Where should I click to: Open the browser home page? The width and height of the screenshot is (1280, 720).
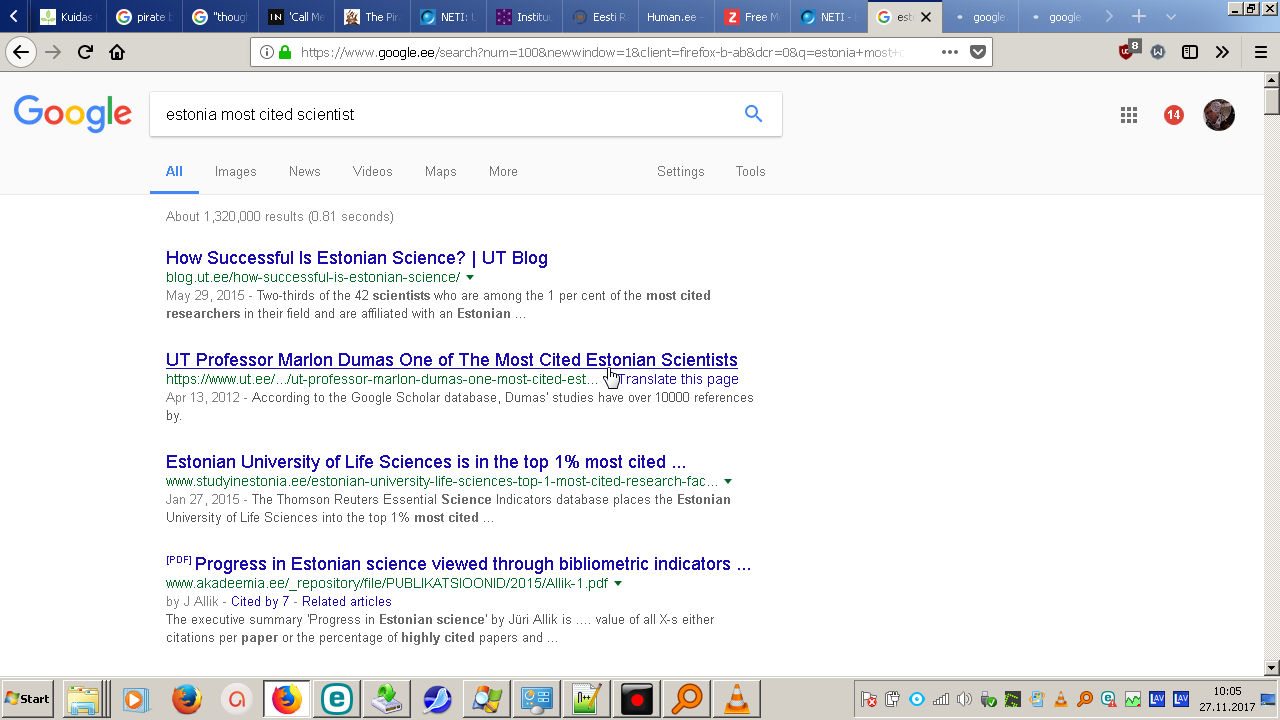tap(117, 52)
